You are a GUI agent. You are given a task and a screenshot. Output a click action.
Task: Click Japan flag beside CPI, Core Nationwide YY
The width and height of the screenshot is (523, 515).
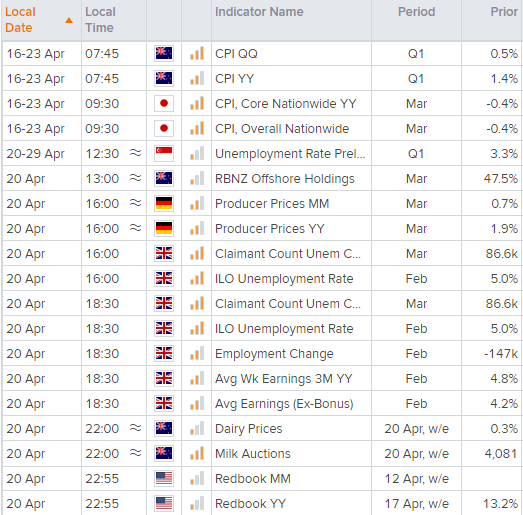click(164, 103)
